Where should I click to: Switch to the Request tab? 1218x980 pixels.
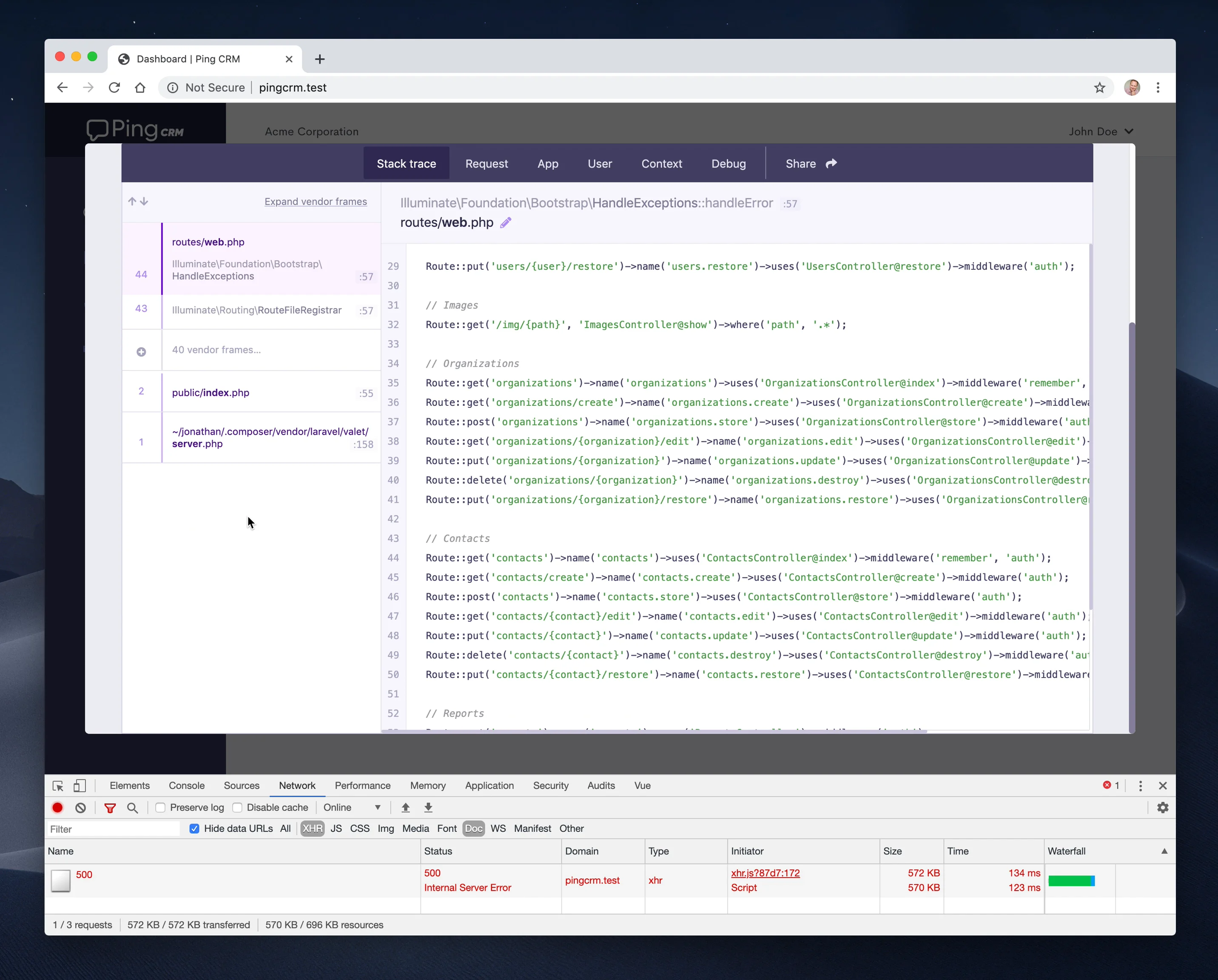(487, 163)
